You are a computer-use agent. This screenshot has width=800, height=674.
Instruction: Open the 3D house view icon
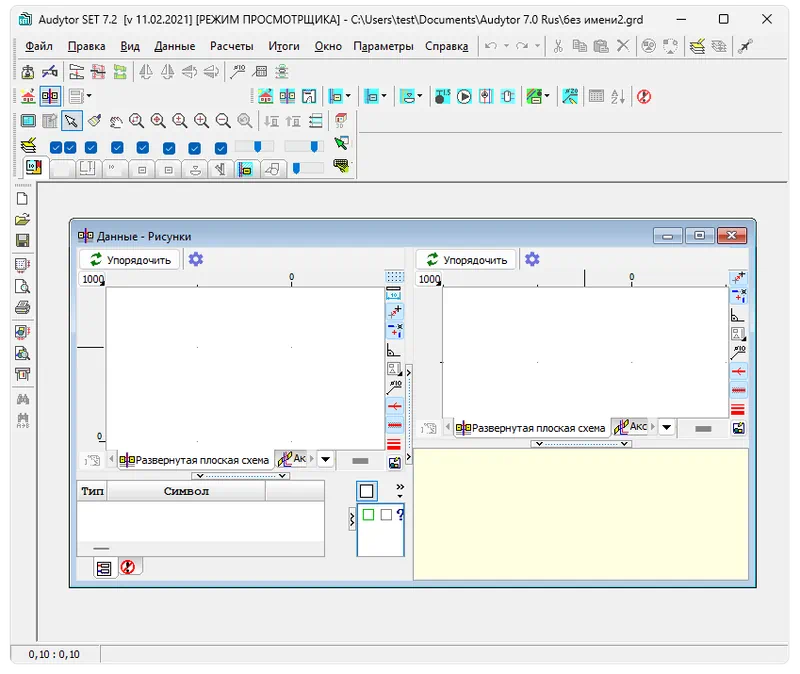click(x=341, y=121)
